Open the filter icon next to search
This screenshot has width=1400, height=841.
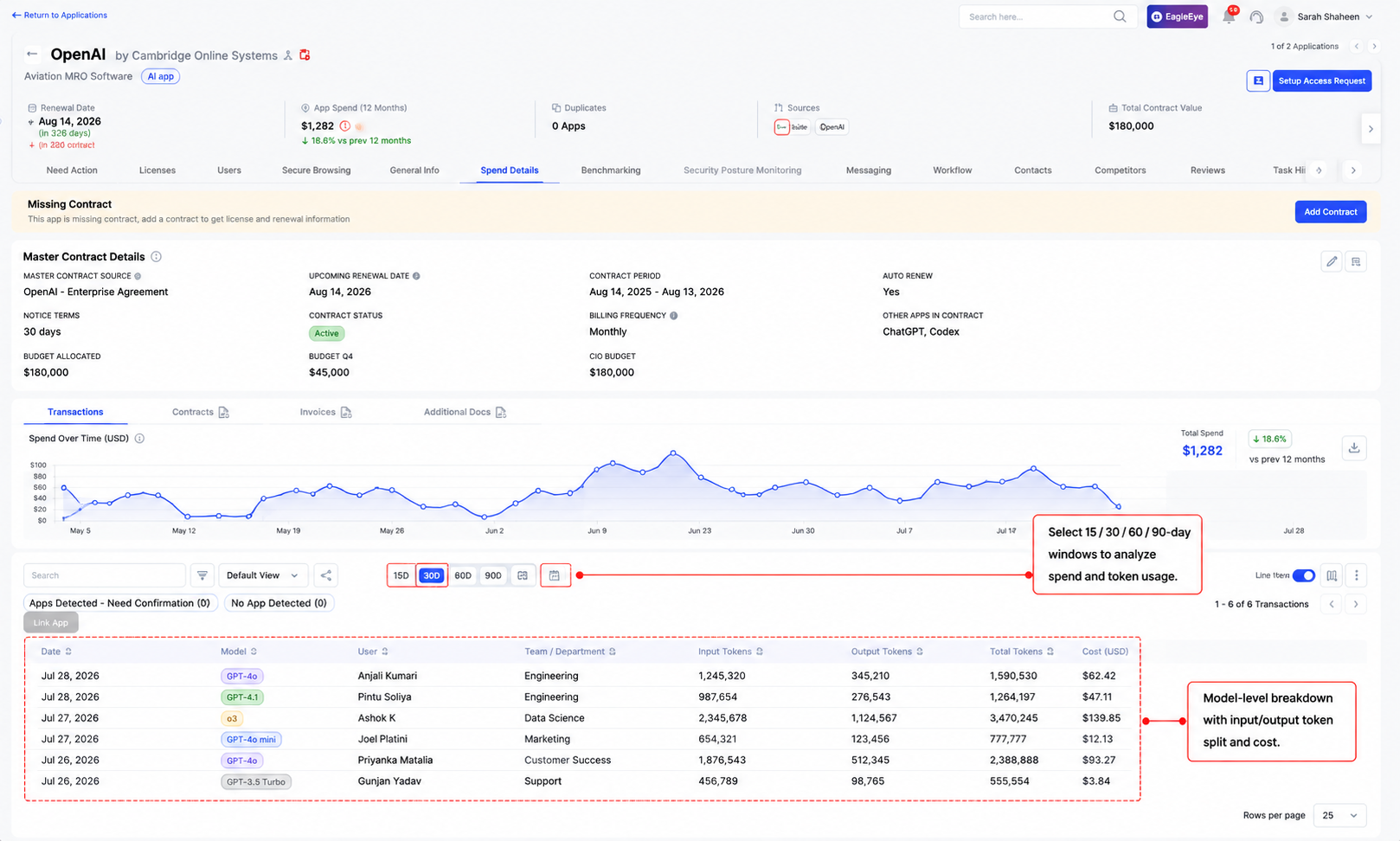(x=202, y=575)
